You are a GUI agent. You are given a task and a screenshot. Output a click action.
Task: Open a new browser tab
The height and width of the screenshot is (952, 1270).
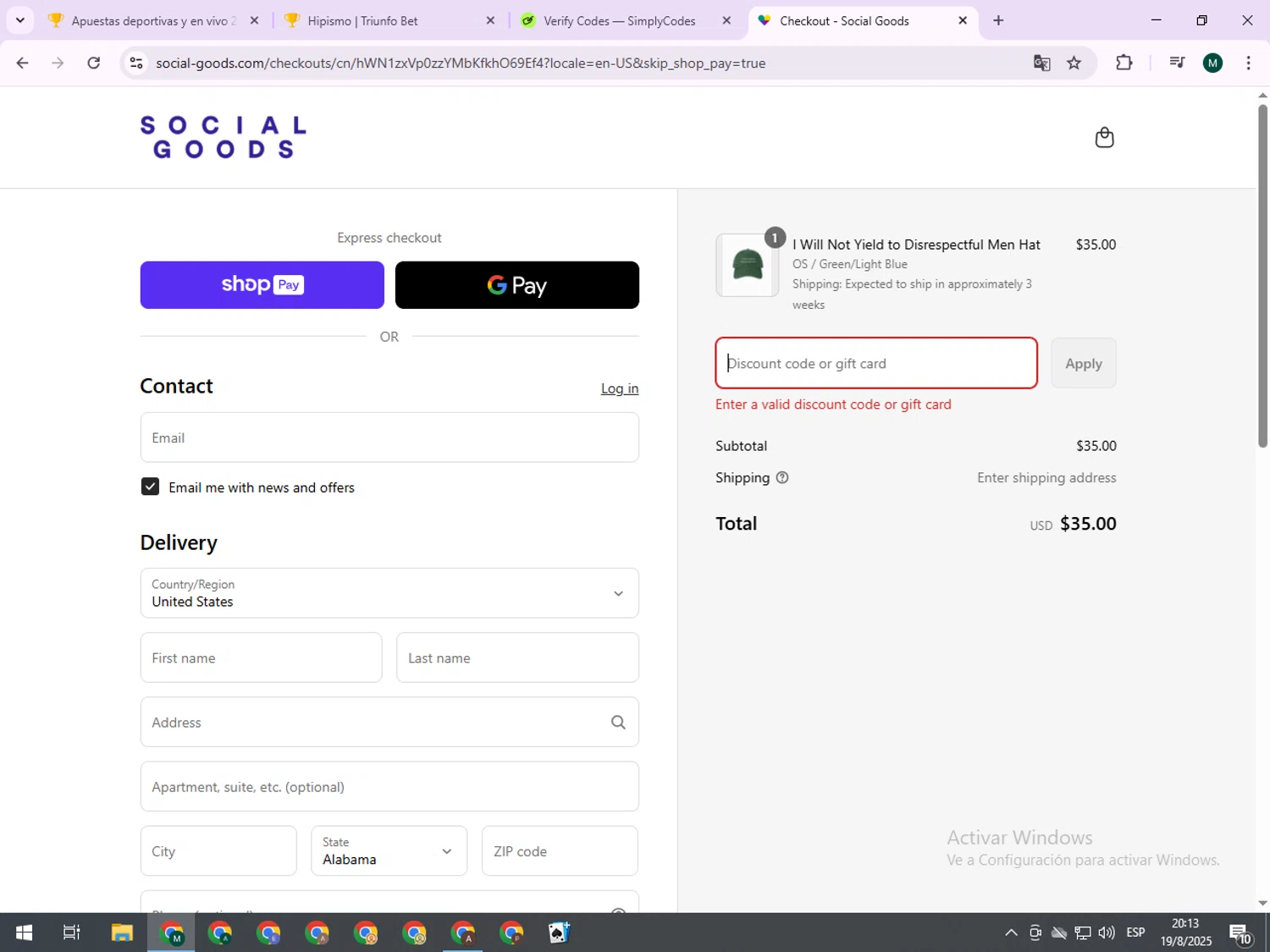[998, 20]
